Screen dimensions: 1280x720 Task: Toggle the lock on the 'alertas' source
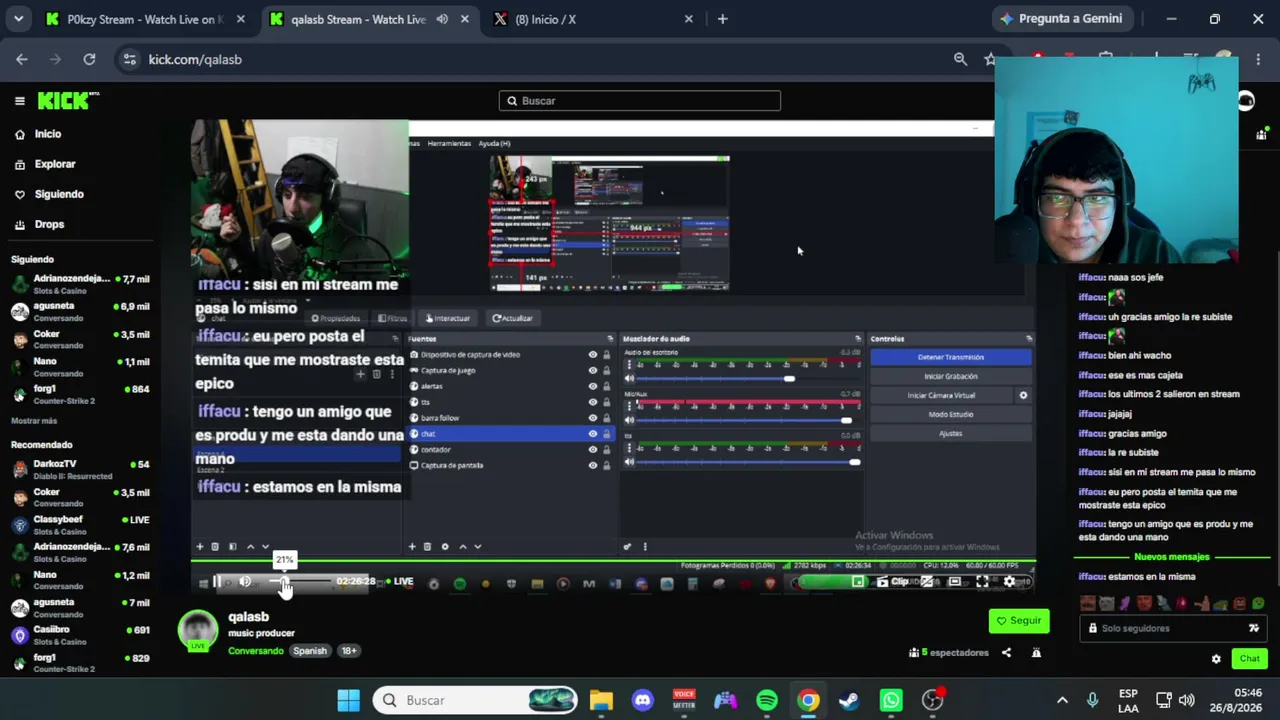(x=606, y=387)
